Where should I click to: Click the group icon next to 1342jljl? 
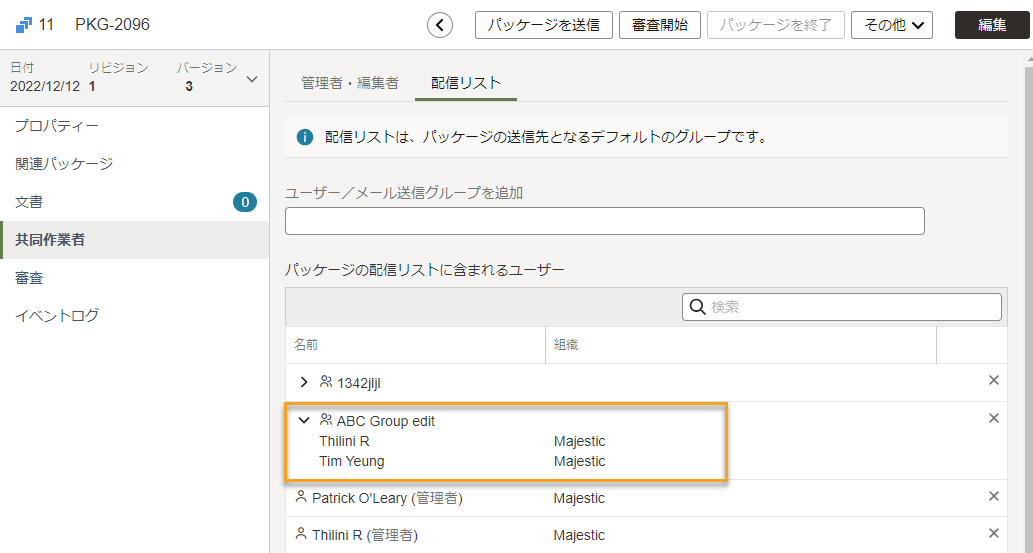(325, 381)
